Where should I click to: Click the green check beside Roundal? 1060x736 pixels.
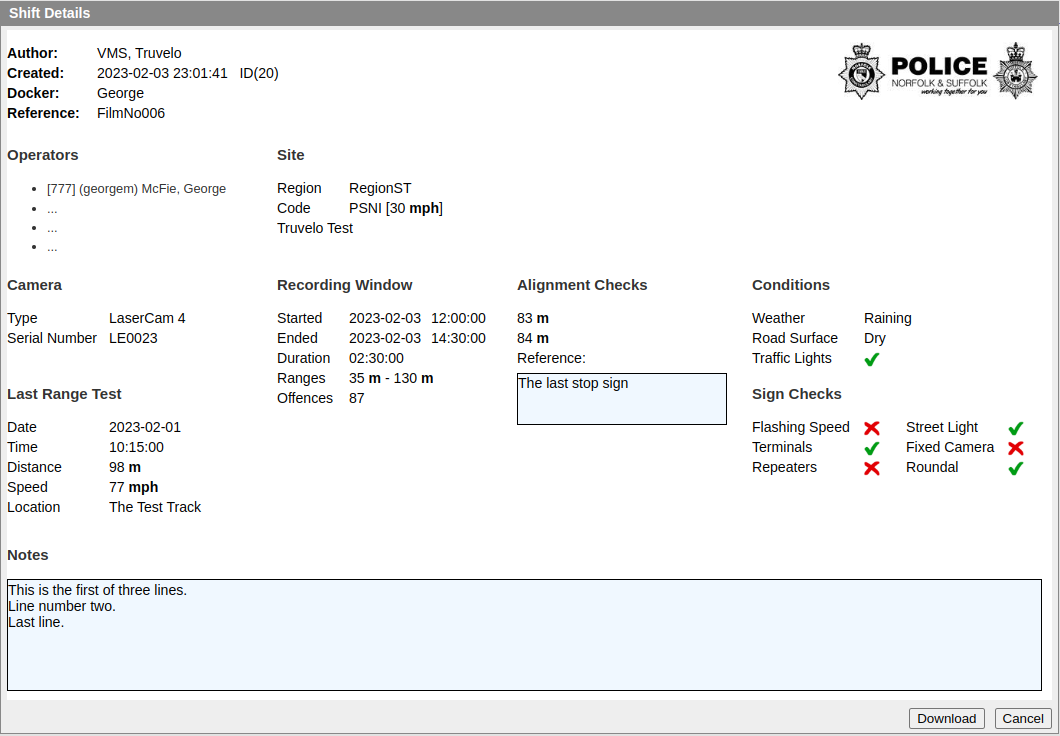tap(1016, 468)
